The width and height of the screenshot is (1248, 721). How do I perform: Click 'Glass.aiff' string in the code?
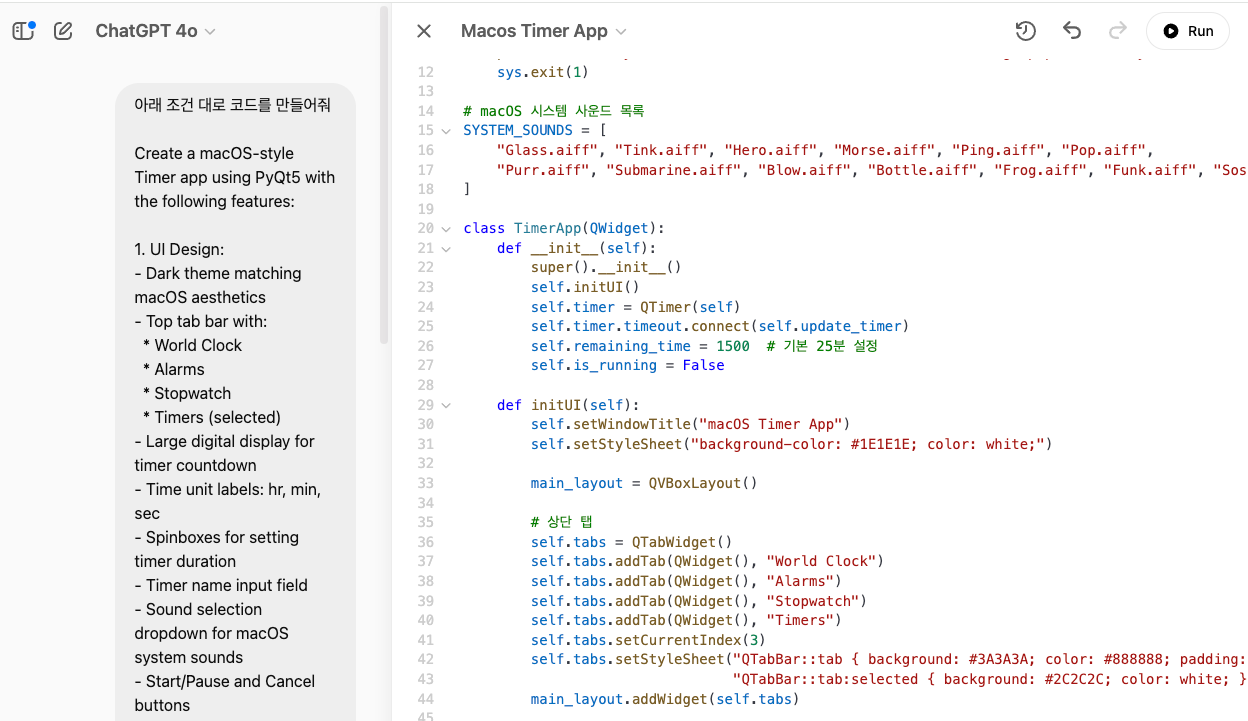tap(548, 150)
